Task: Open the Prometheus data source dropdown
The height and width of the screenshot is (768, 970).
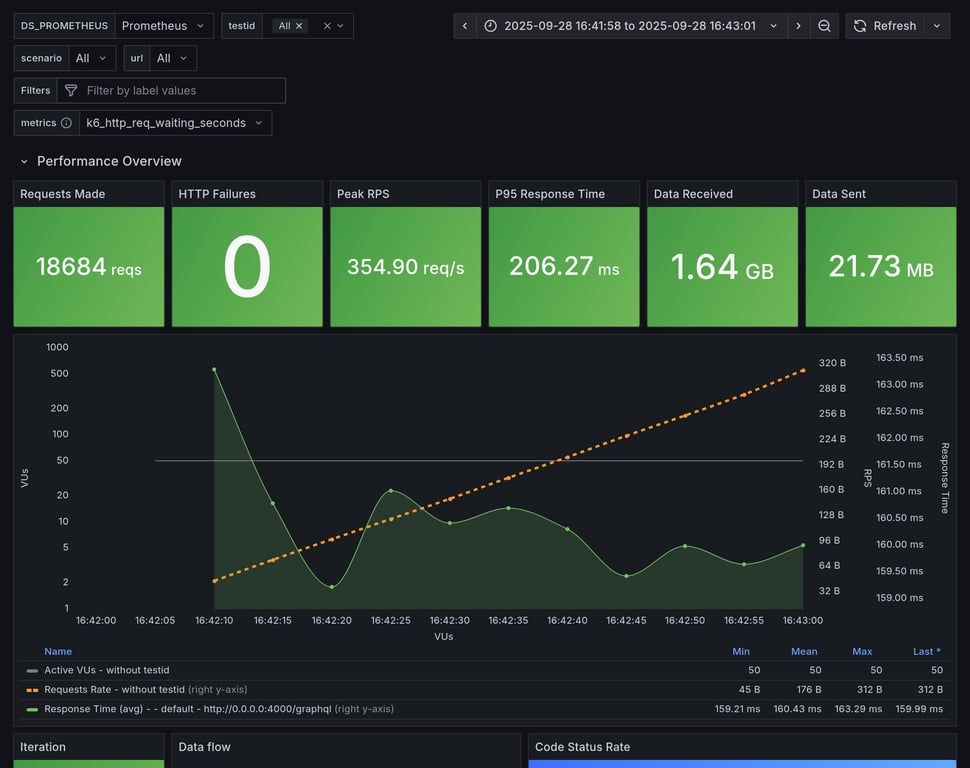Action: [164, 26]
